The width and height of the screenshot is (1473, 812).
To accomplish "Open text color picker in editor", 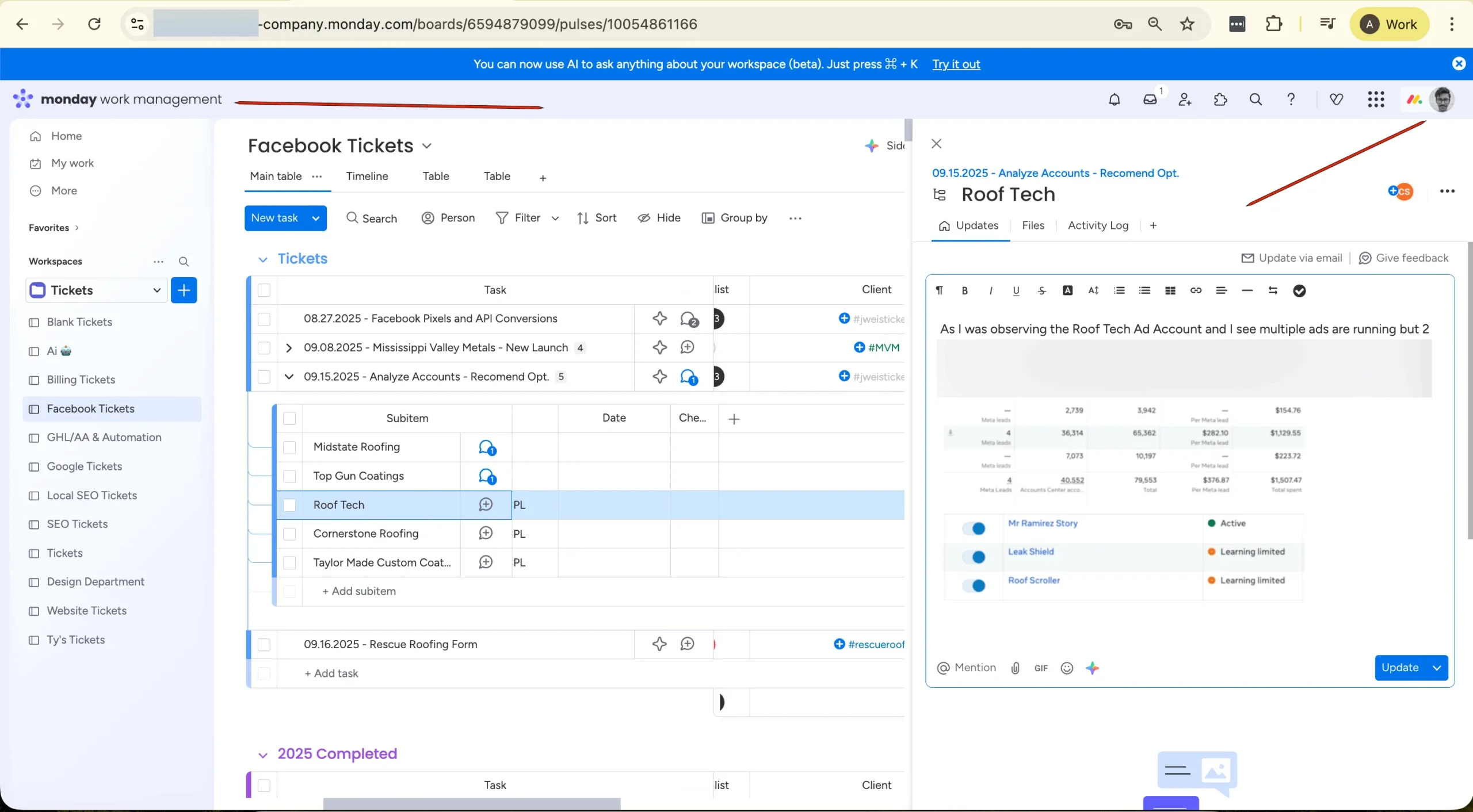I will (x=1067, y=291).
